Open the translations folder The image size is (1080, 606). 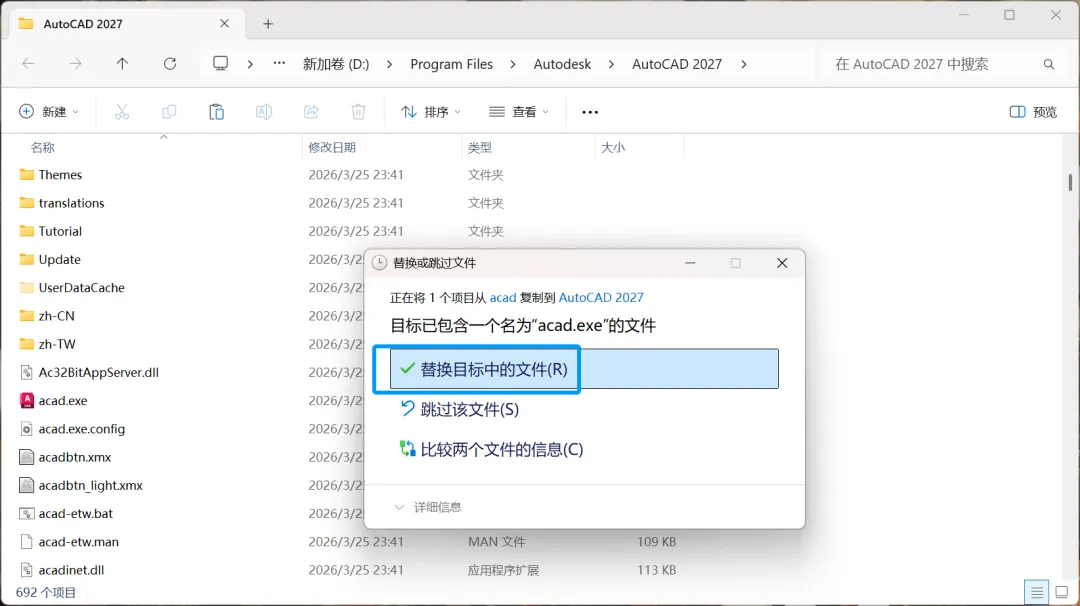[x=62, y=203]
